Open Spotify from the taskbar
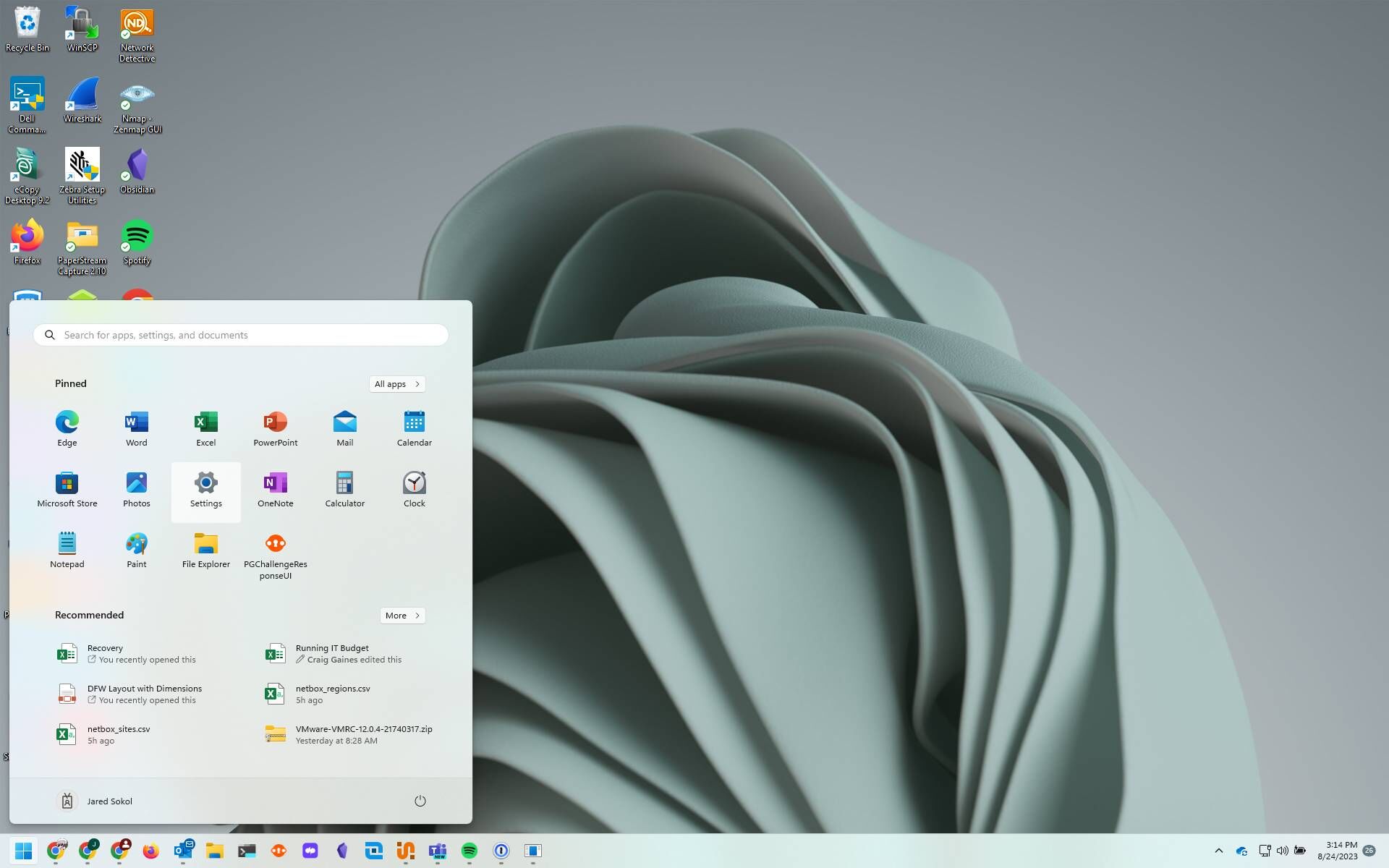This screenshot has width=1389, height=868. [x=470, y=851]
